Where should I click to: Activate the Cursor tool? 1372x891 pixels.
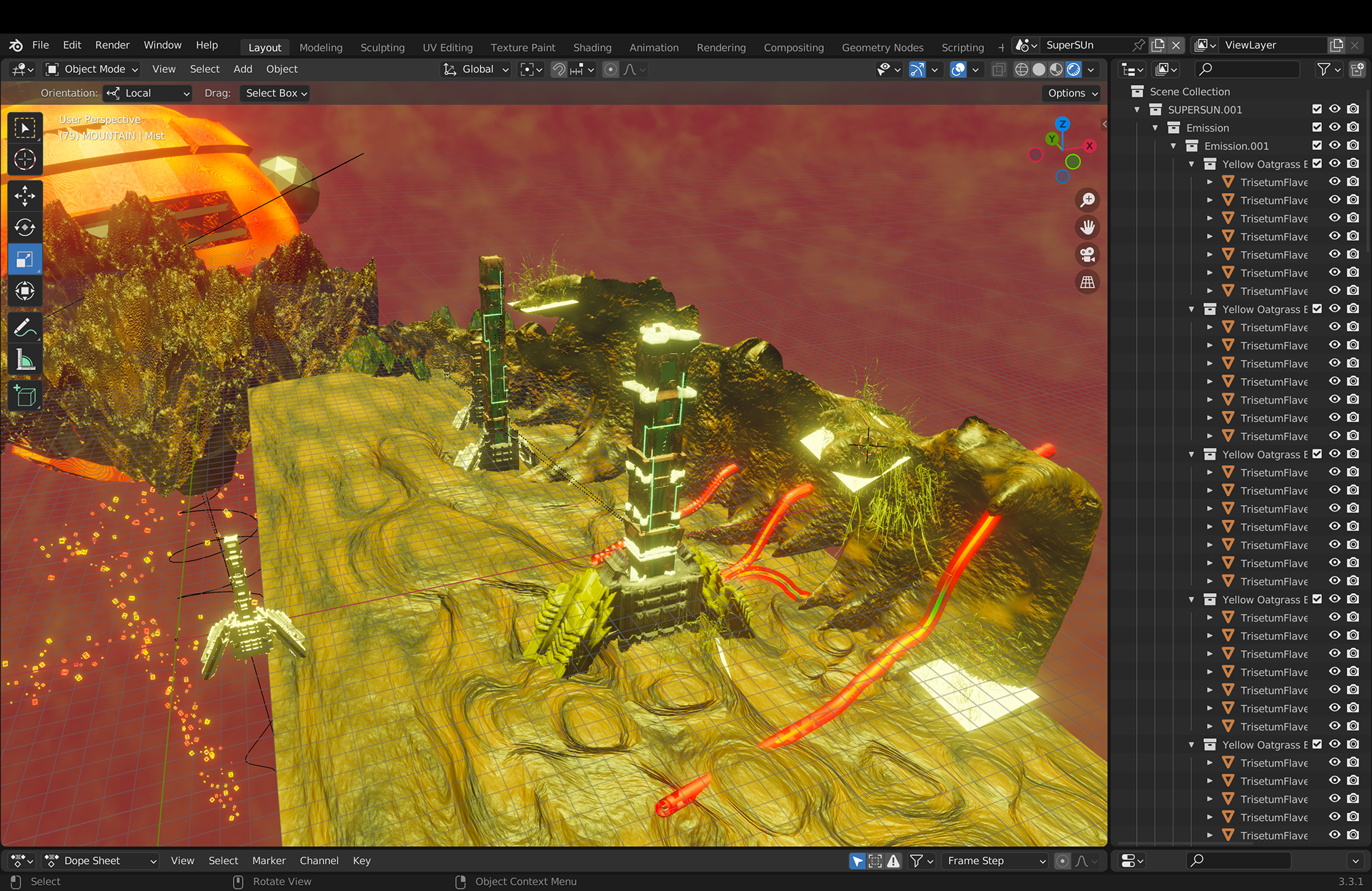pyautogui.click(x=24, y=159)
